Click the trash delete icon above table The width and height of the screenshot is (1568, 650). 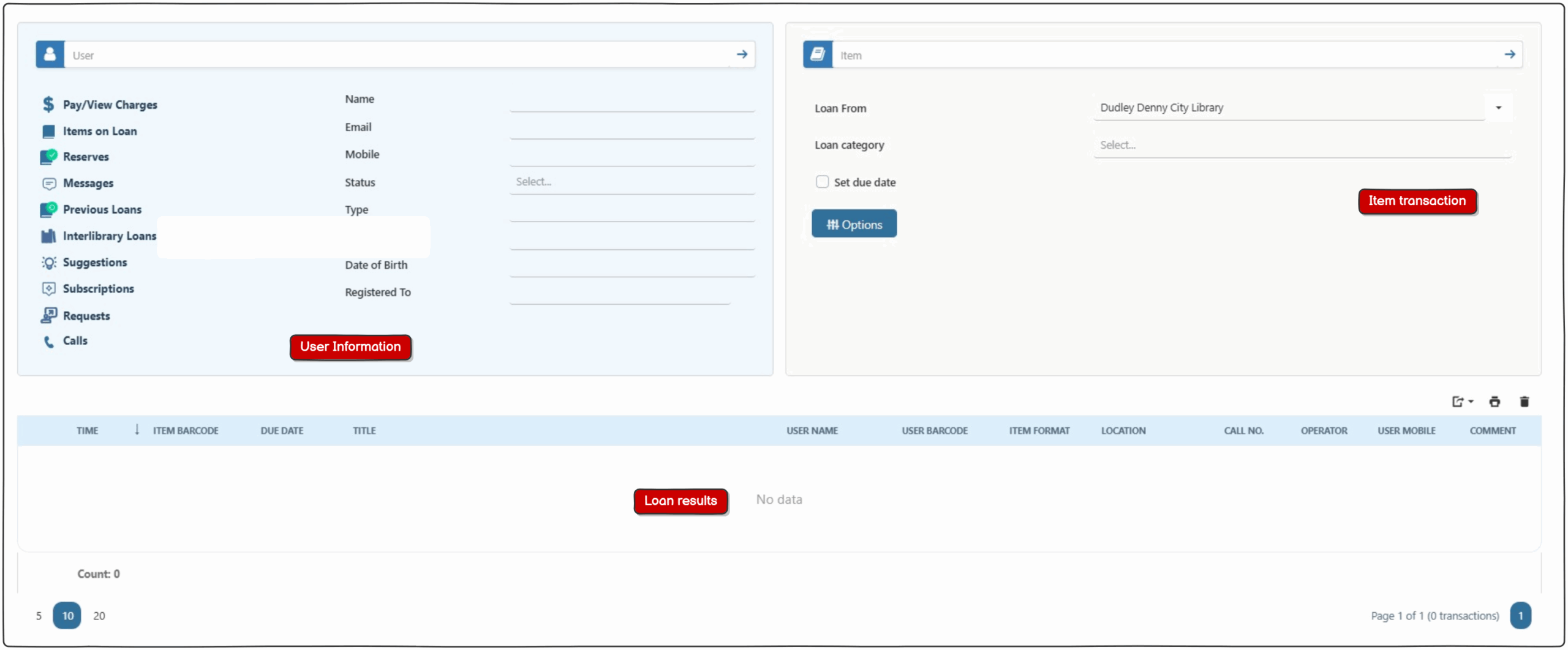(x=1524, y=402)
